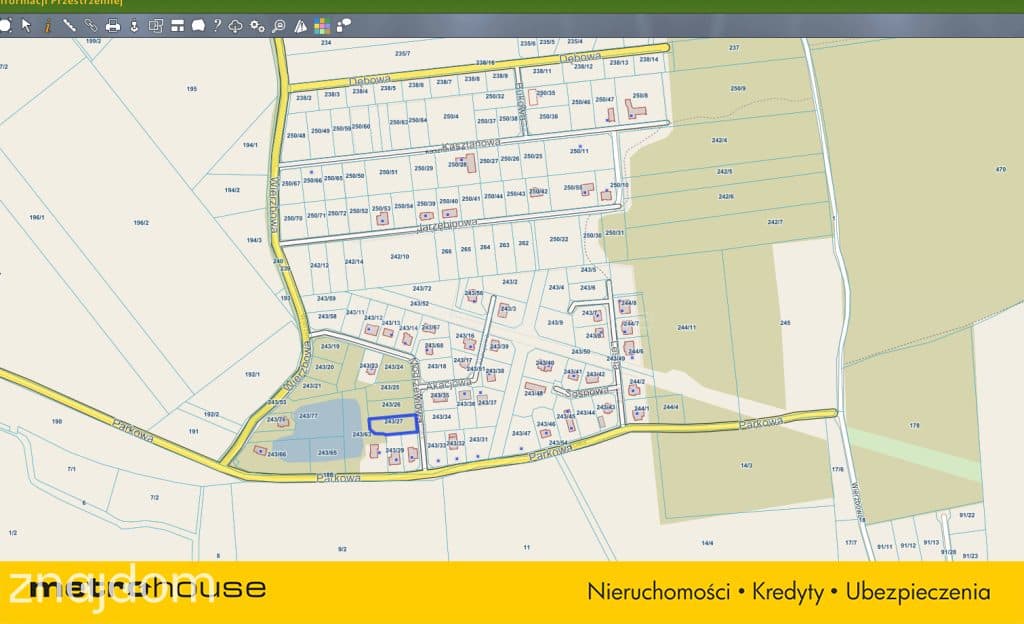Click the download arrow toolbar icon
The height and width of the screenshot is (624, 1024).
[134, 26]
